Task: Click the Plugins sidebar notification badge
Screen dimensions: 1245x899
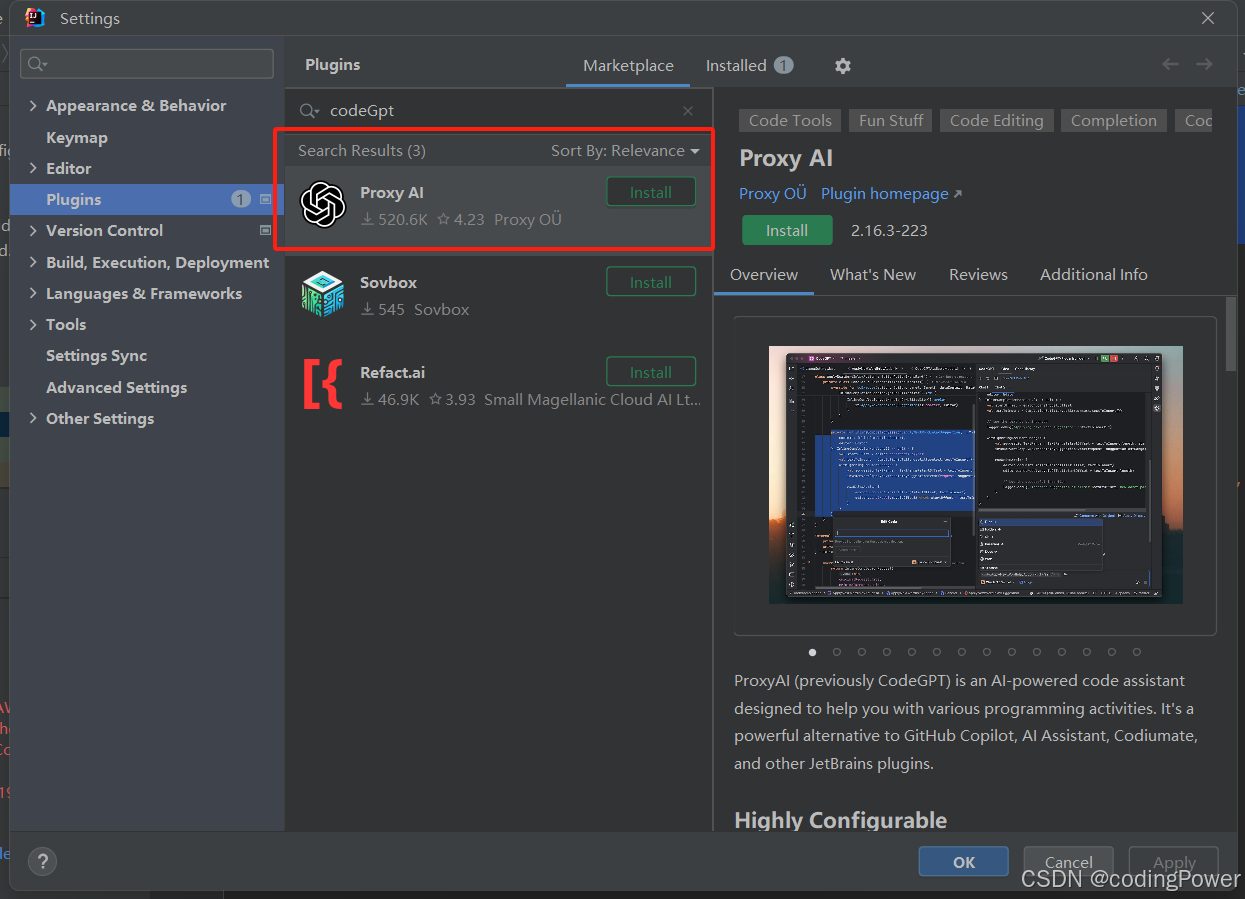Action: pyautogui.click(x=241, y=199)
